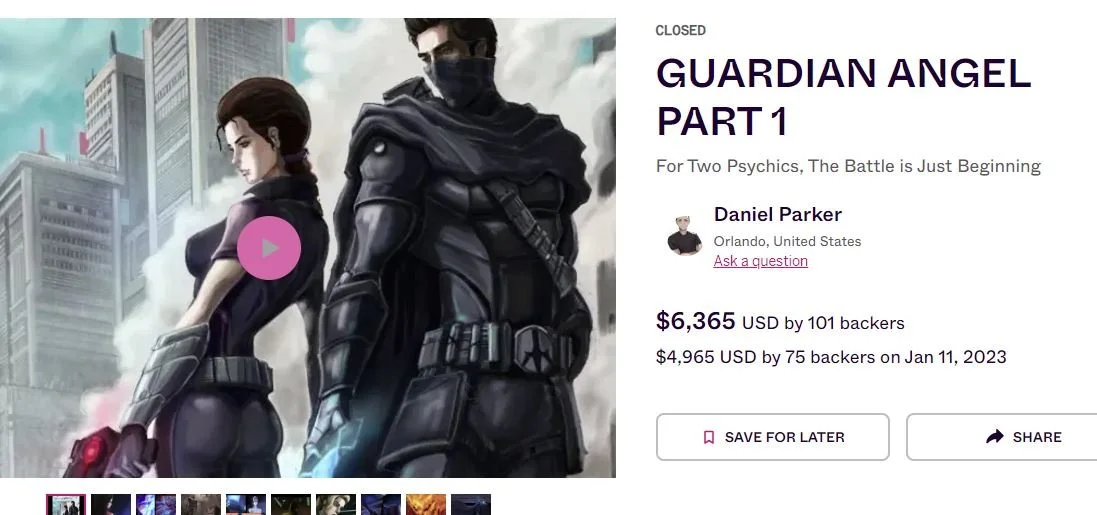Select the third purple-blue gallery thumbnail

[x=155, y=505]
